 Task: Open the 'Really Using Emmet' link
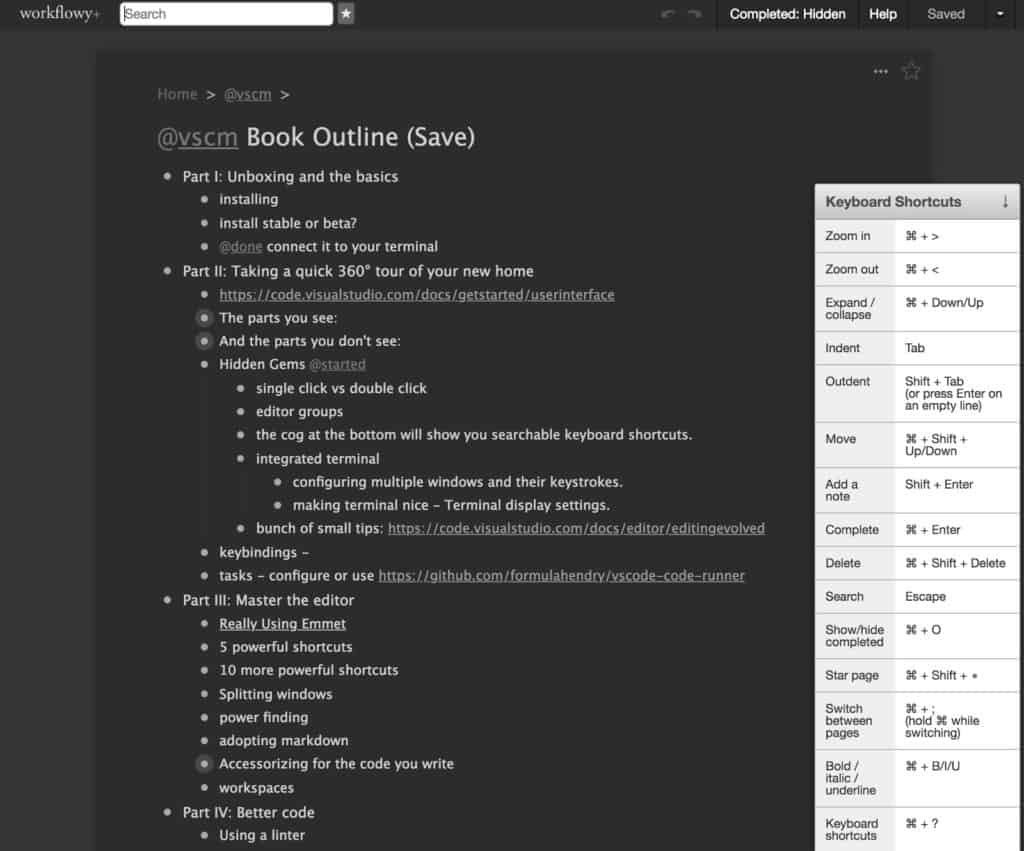tap(282, 623)
